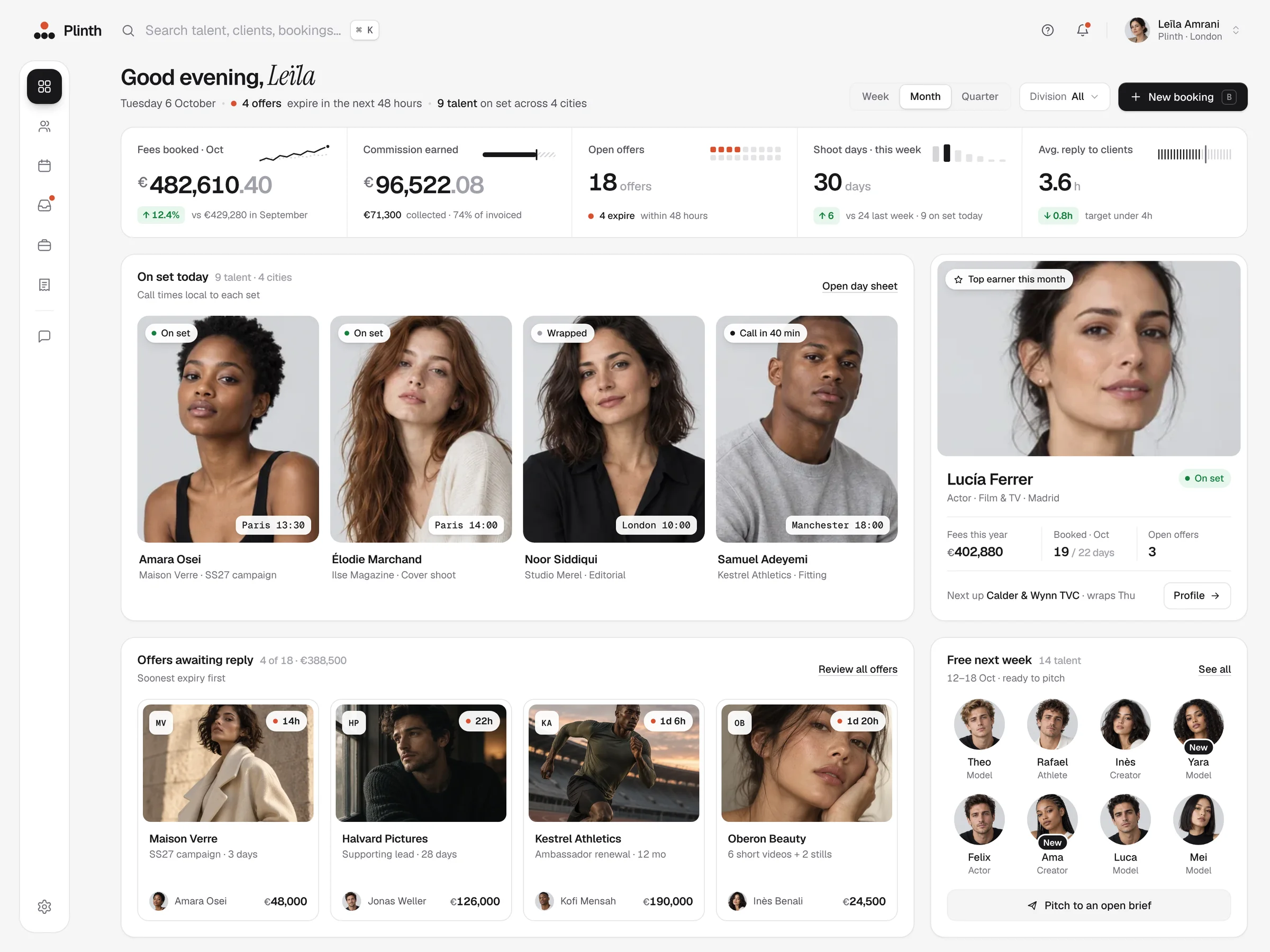Screen dimensions: 1270x952
Task: Open the settings gear in sidebar
Action: pyautogui.click(x=44, y=907)
